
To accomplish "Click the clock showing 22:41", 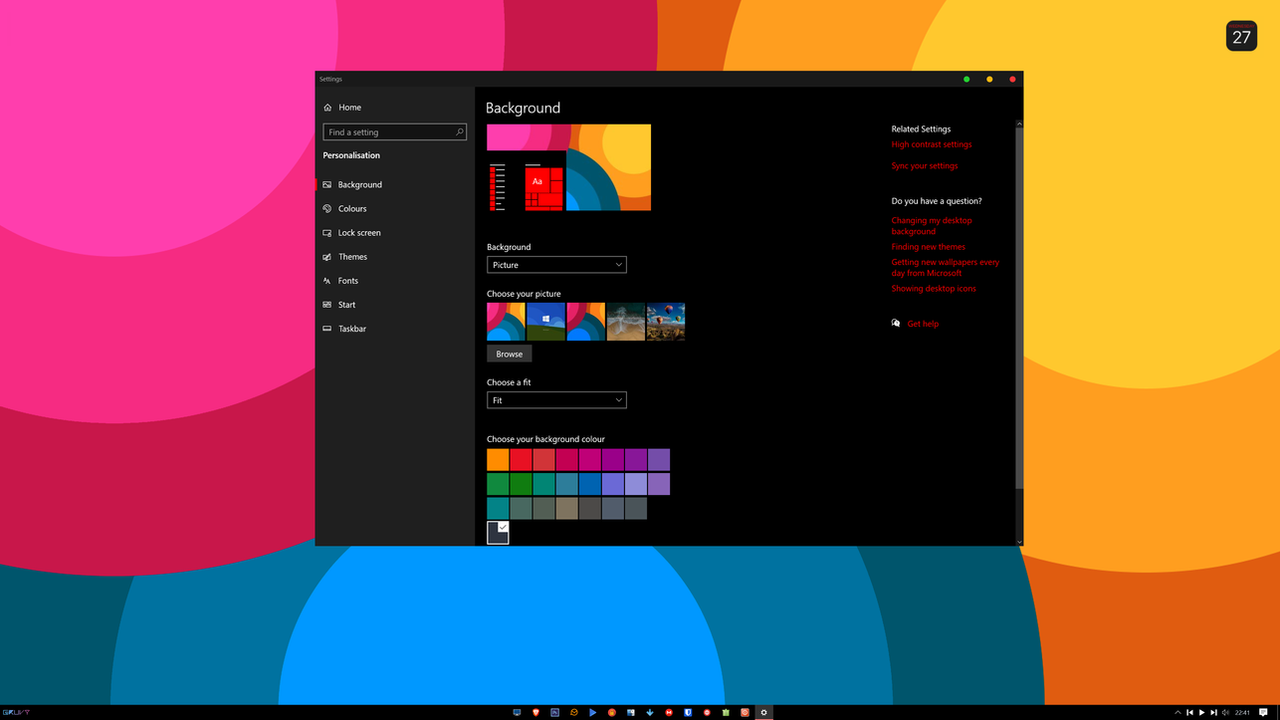I will (x=1242, y=712).
